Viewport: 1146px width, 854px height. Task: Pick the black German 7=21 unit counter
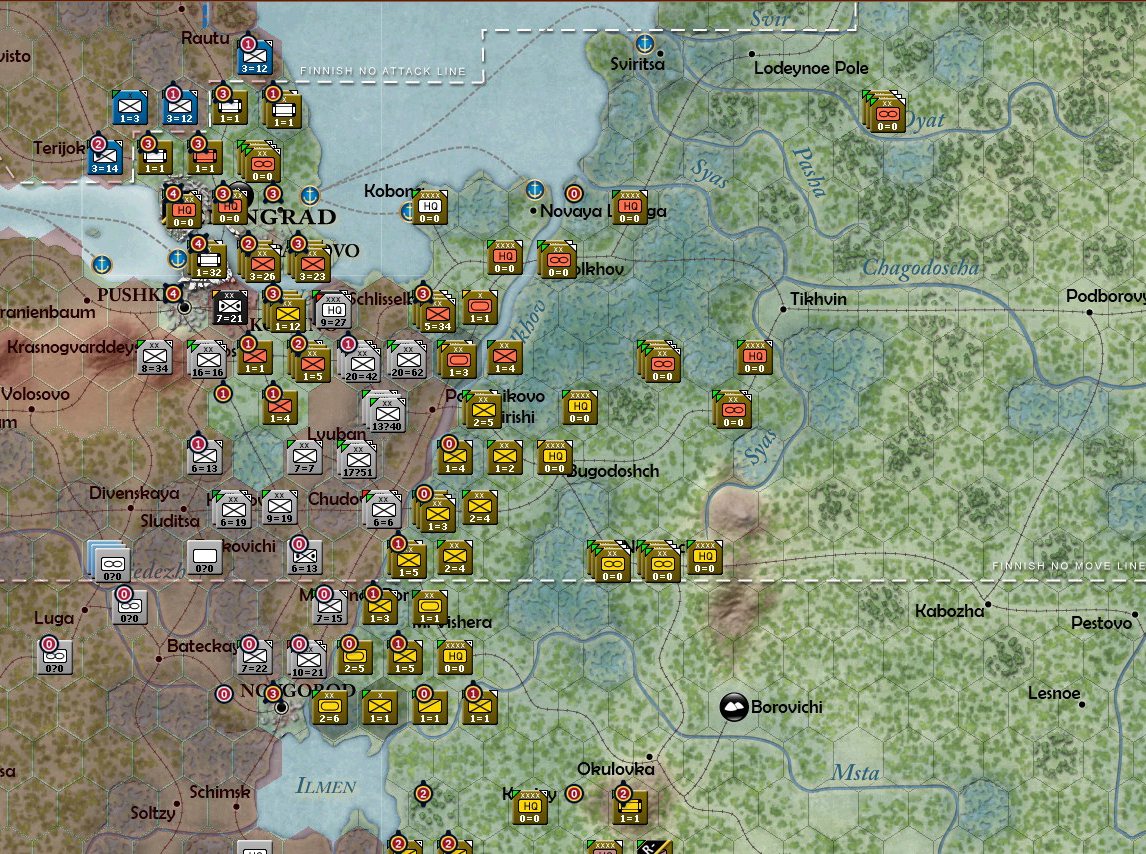point(229,308)
